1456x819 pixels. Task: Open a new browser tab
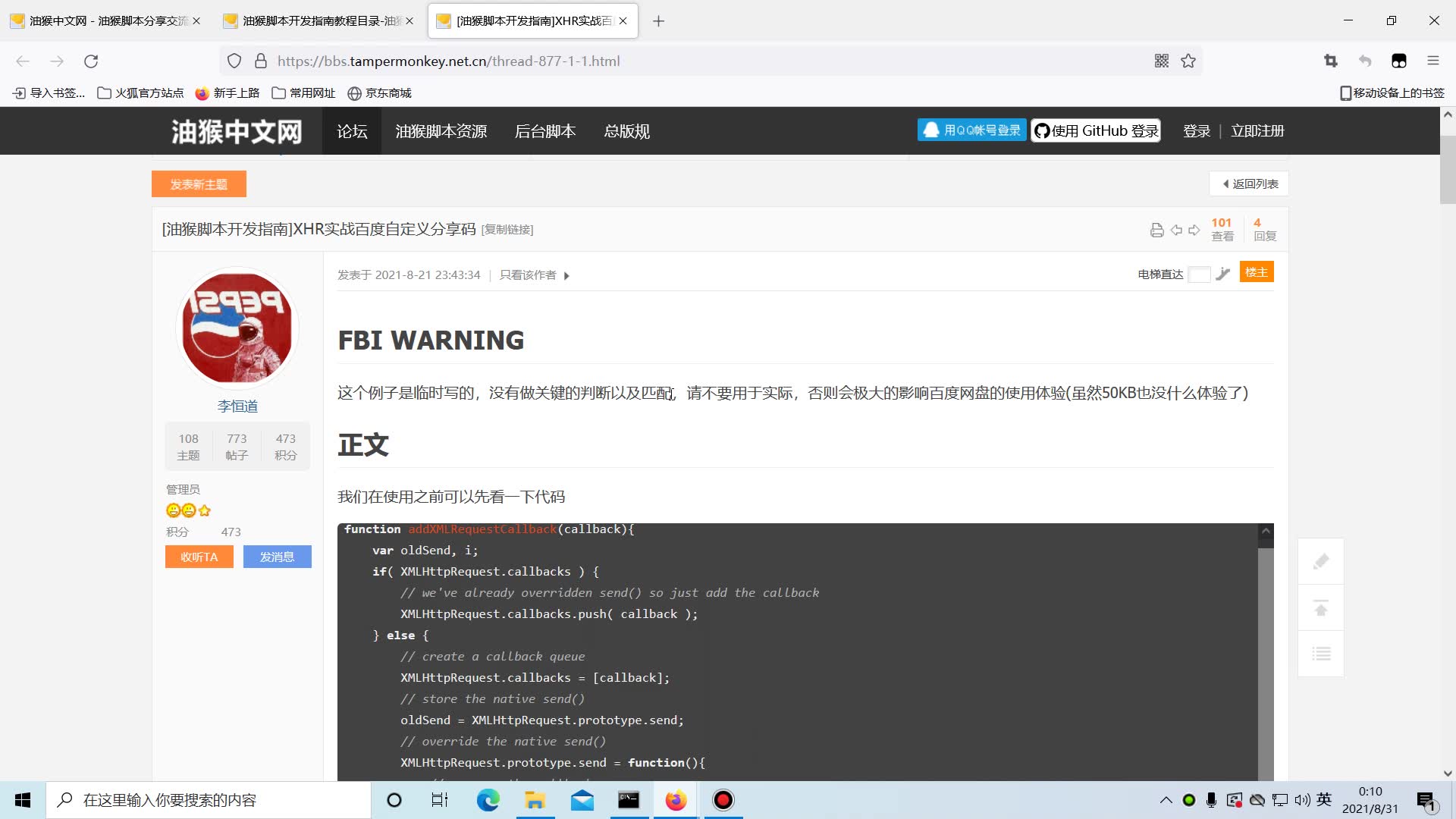658,21
